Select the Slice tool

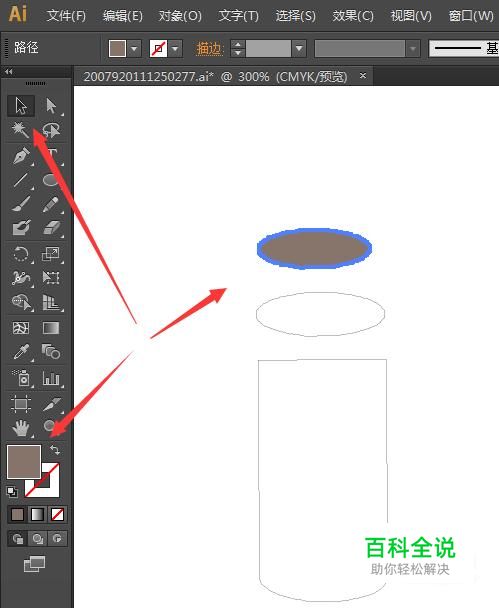tap(51, 404)
